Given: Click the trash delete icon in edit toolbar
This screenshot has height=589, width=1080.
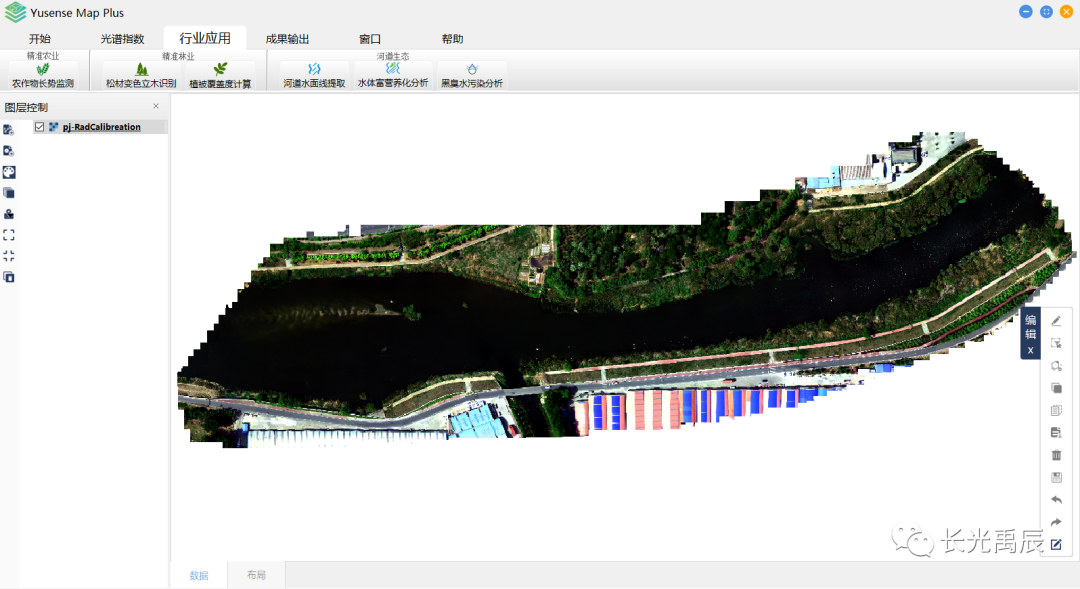Looking at the screenshot, I should (1056, 455).
